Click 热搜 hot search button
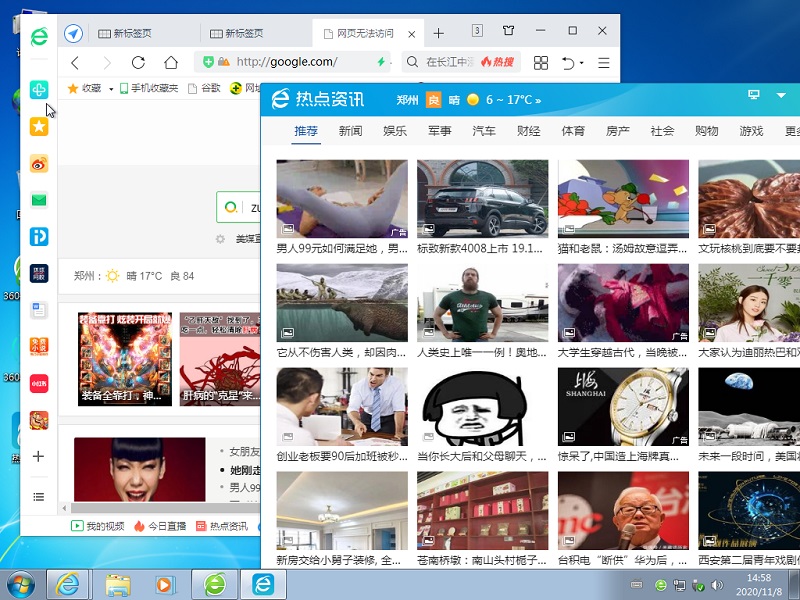 pos(497,62)
